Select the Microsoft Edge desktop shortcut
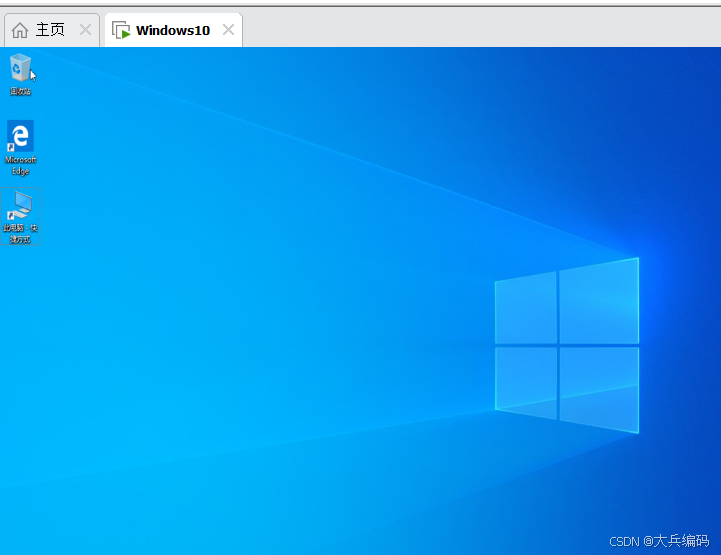Image resolution: width=721 pixels, height=555 pixels. tap(20, 148)
